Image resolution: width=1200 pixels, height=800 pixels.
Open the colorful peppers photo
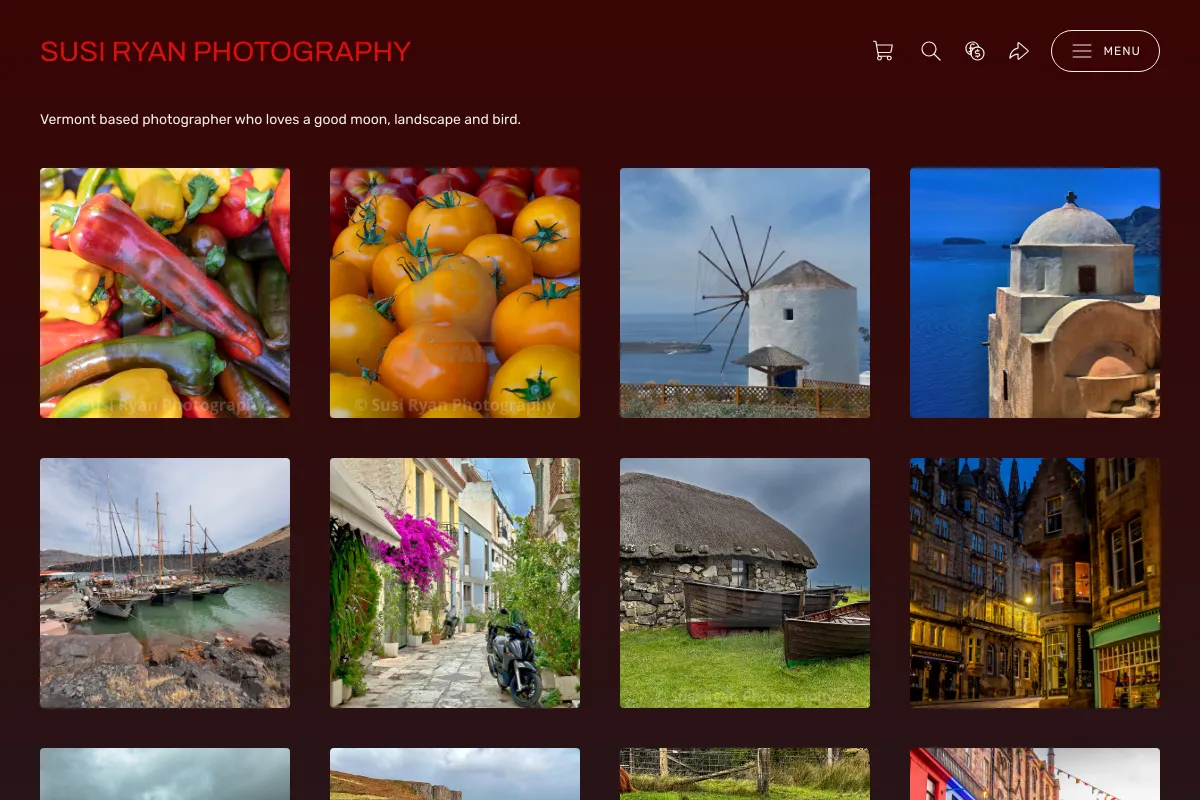165,293
